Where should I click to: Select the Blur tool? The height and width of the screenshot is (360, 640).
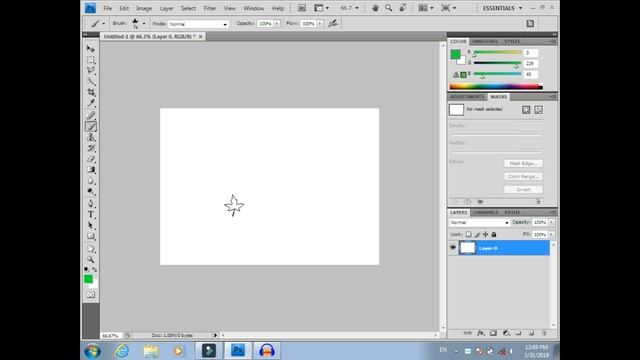coord(91,181)
